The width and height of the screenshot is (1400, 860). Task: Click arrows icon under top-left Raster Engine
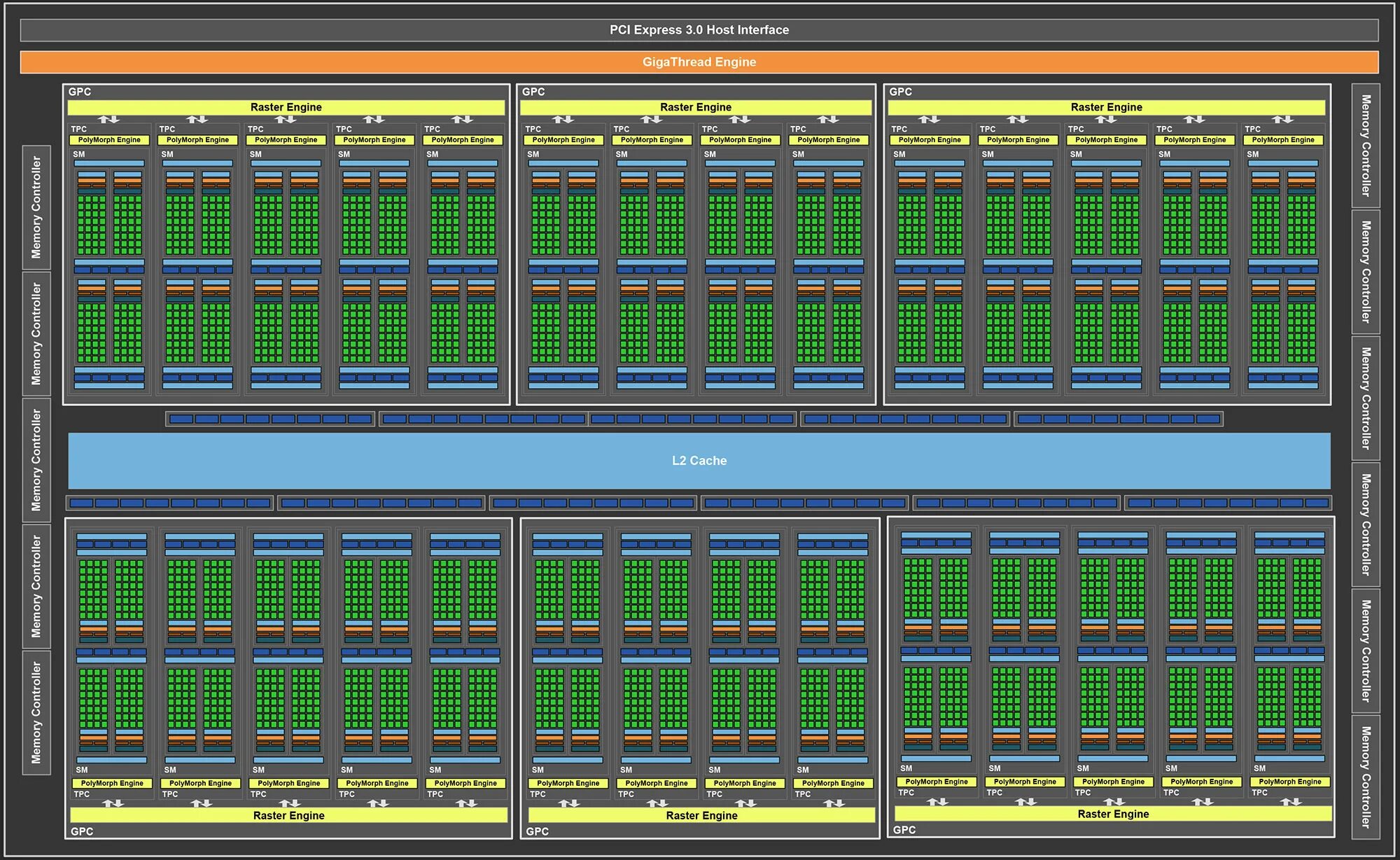pos(108,119)
